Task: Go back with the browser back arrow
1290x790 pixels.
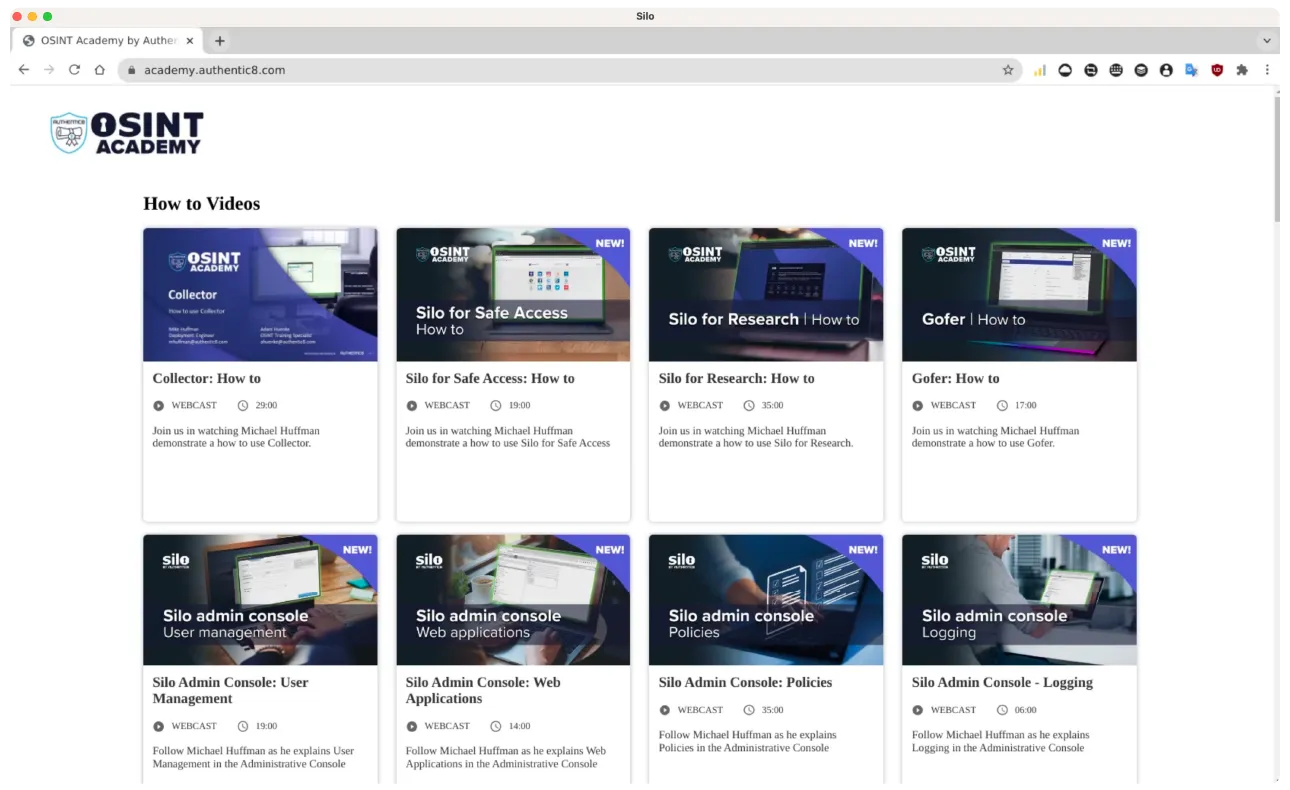Action: click(x=24, y=70)
